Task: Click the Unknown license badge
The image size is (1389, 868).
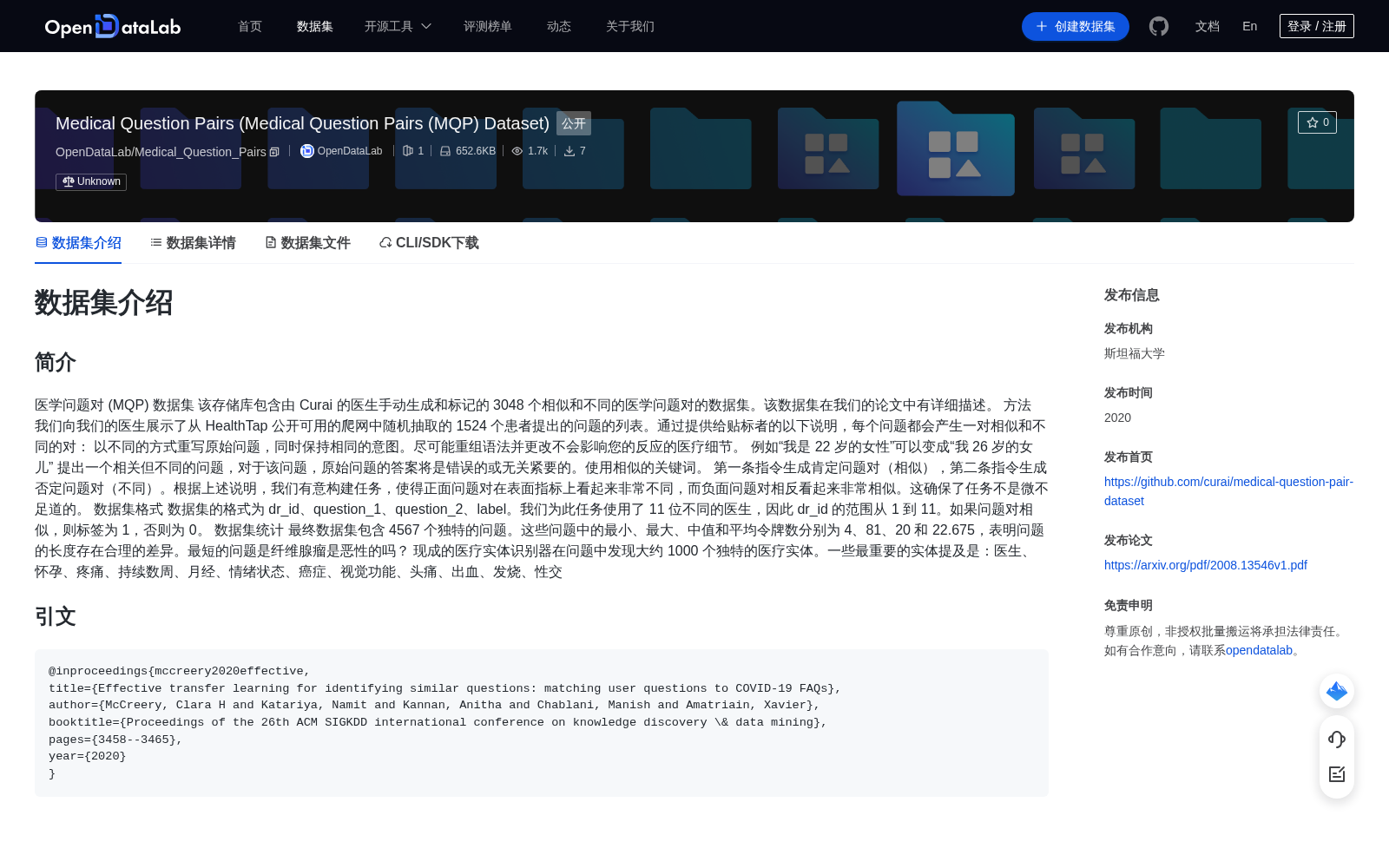Action: (91, 181)
